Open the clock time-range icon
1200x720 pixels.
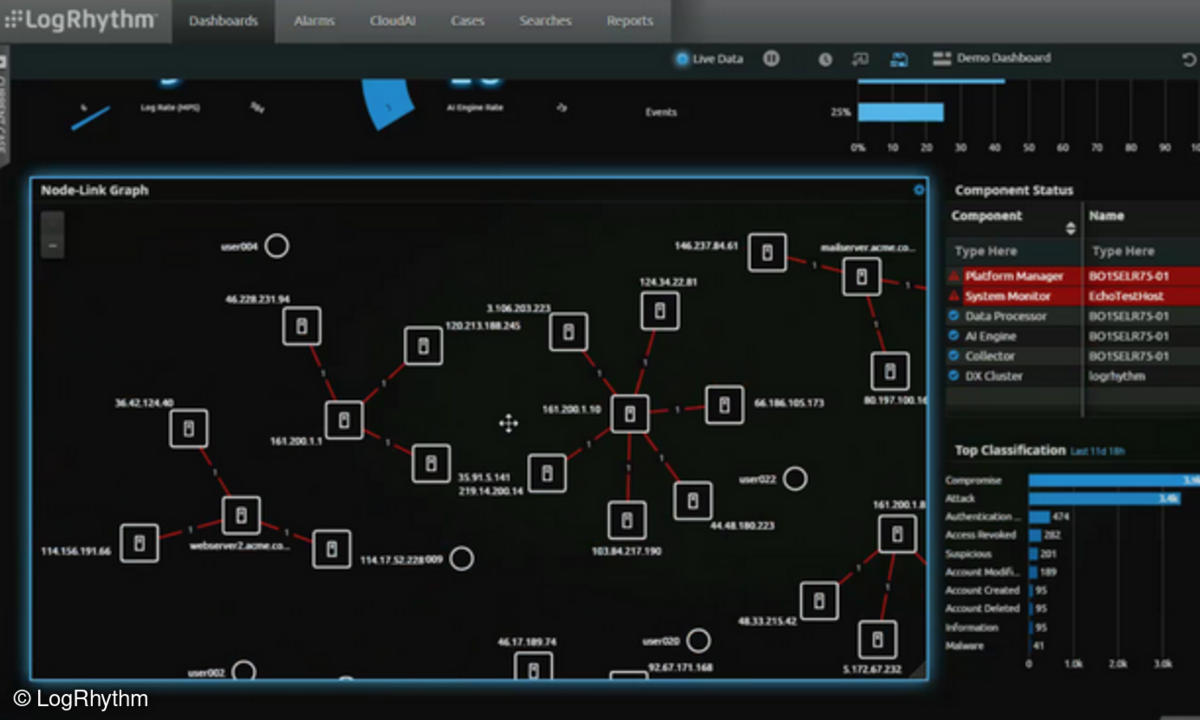point(825,59)
